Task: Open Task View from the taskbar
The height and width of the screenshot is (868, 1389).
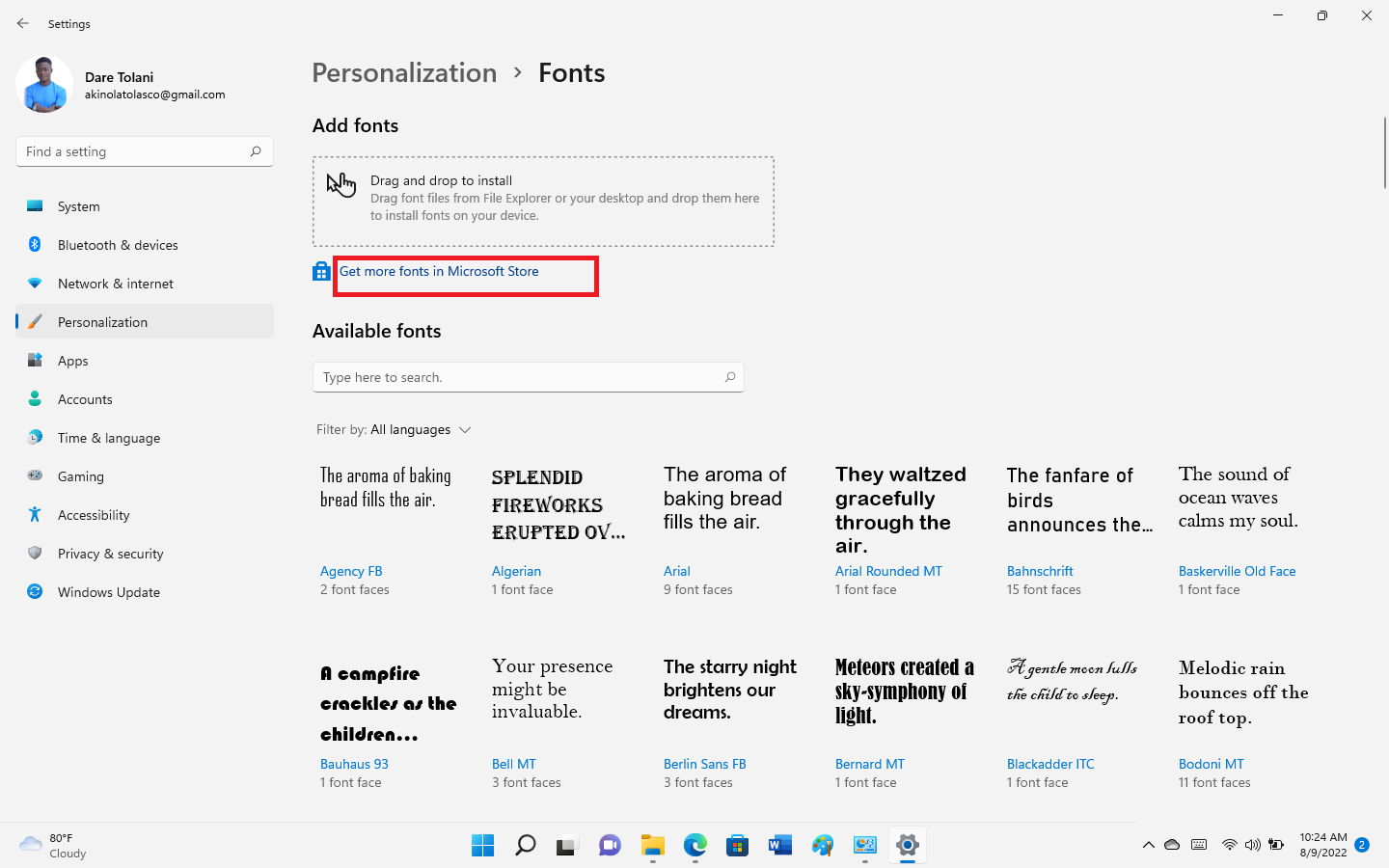Action: pos(567,846)
